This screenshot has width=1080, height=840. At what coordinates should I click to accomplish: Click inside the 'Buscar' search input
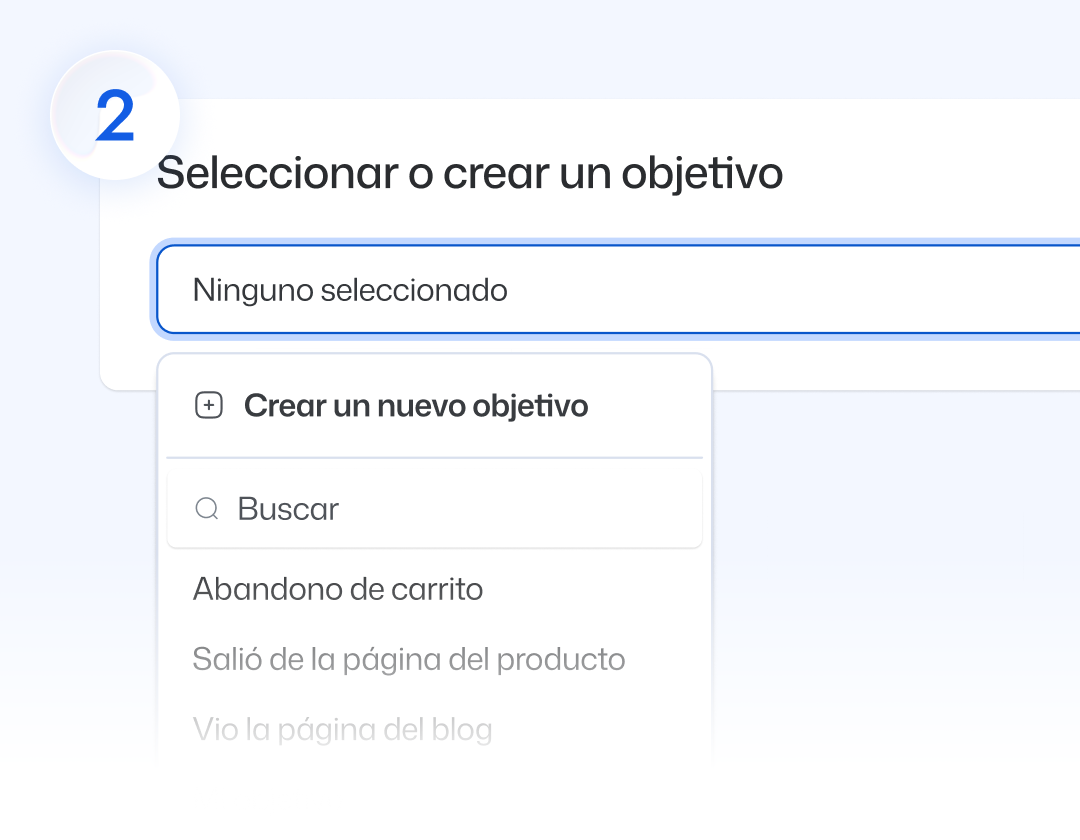point(400,509)
